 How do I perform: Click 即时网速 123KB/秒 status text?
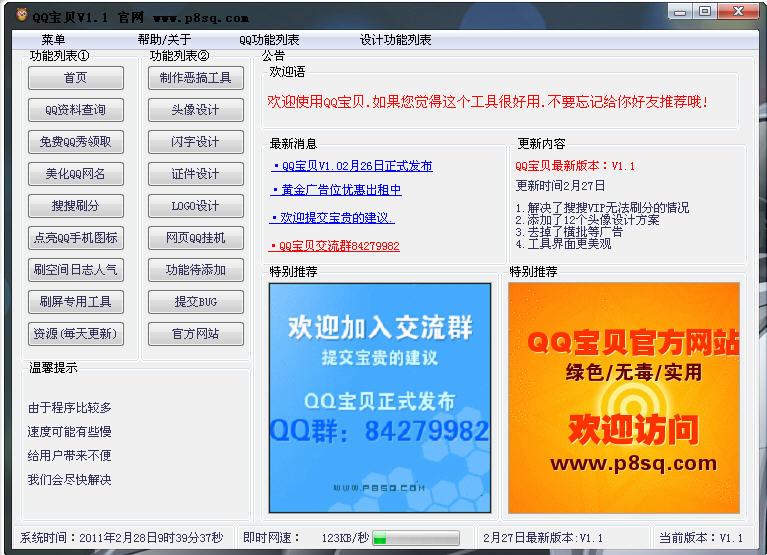[x=306, y=538]
